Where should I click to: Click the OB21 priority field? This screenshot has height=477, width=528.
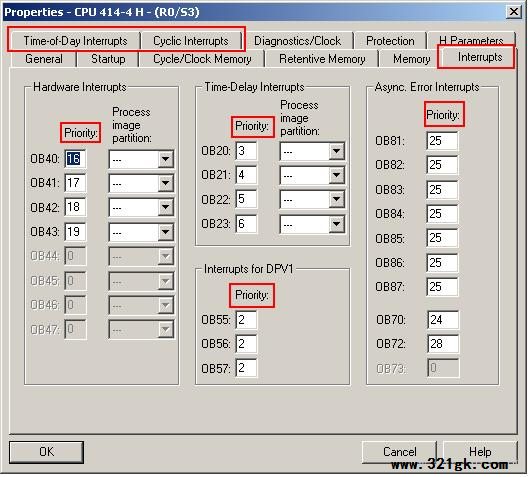pyautogui.click(x=246, y=175)
